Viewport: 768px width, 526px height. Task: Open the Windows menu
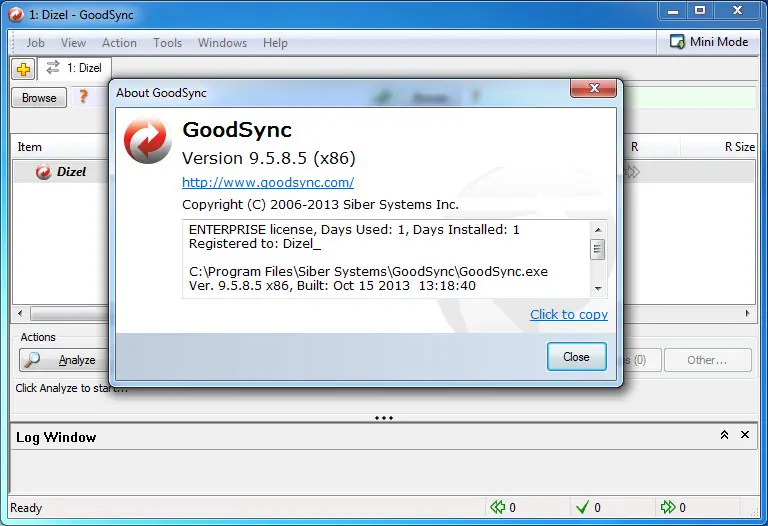[x=222, y=43]
